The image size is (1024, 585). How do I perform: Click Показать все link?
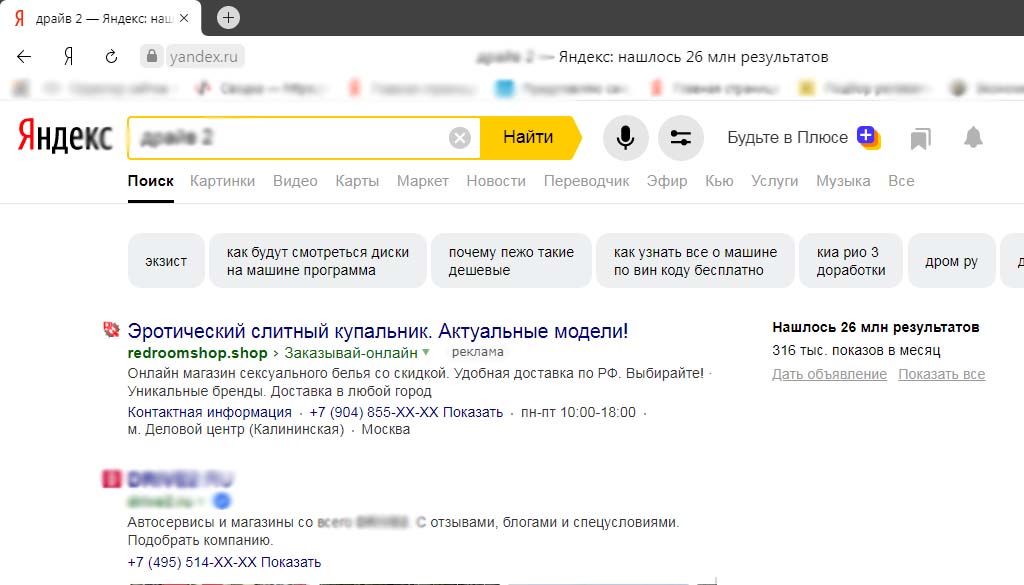click(x=942, y=374)
